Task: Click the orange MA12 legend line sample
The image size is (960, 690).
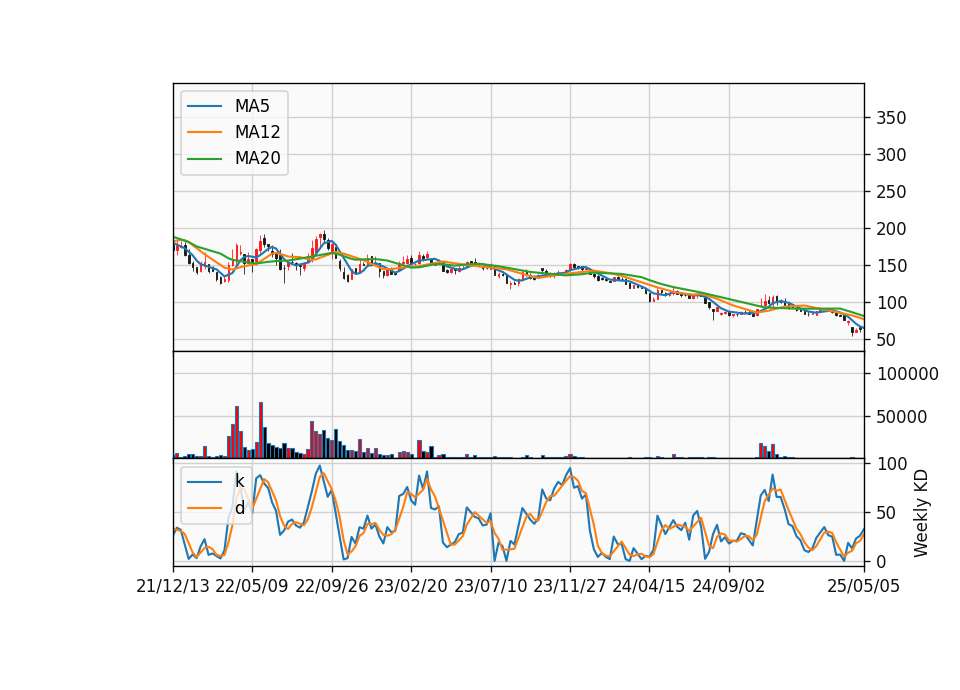Action: click(x=204, y=132)
